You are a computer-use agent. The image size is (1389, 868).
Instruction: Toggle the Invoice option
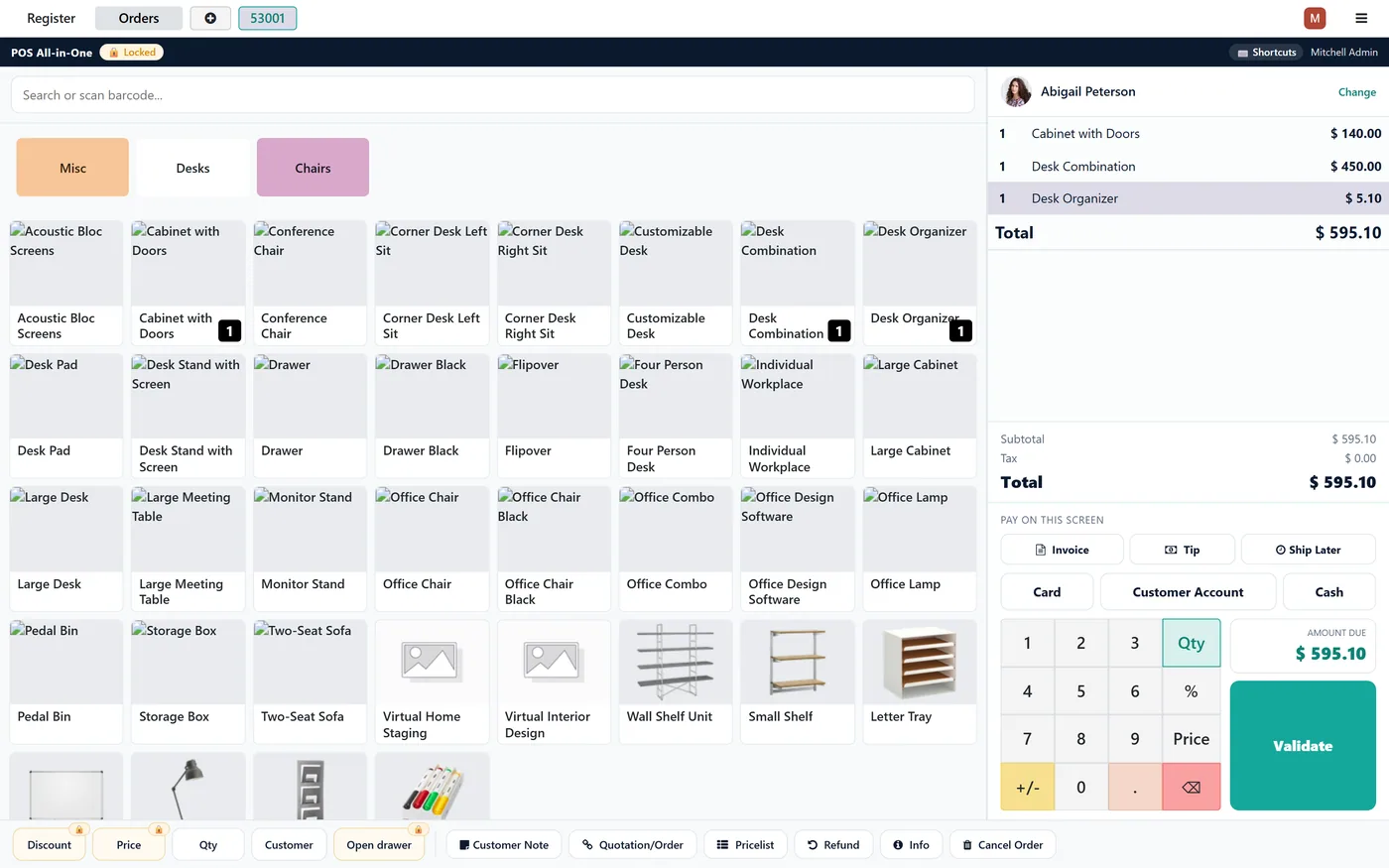[x=1062, y=550]
